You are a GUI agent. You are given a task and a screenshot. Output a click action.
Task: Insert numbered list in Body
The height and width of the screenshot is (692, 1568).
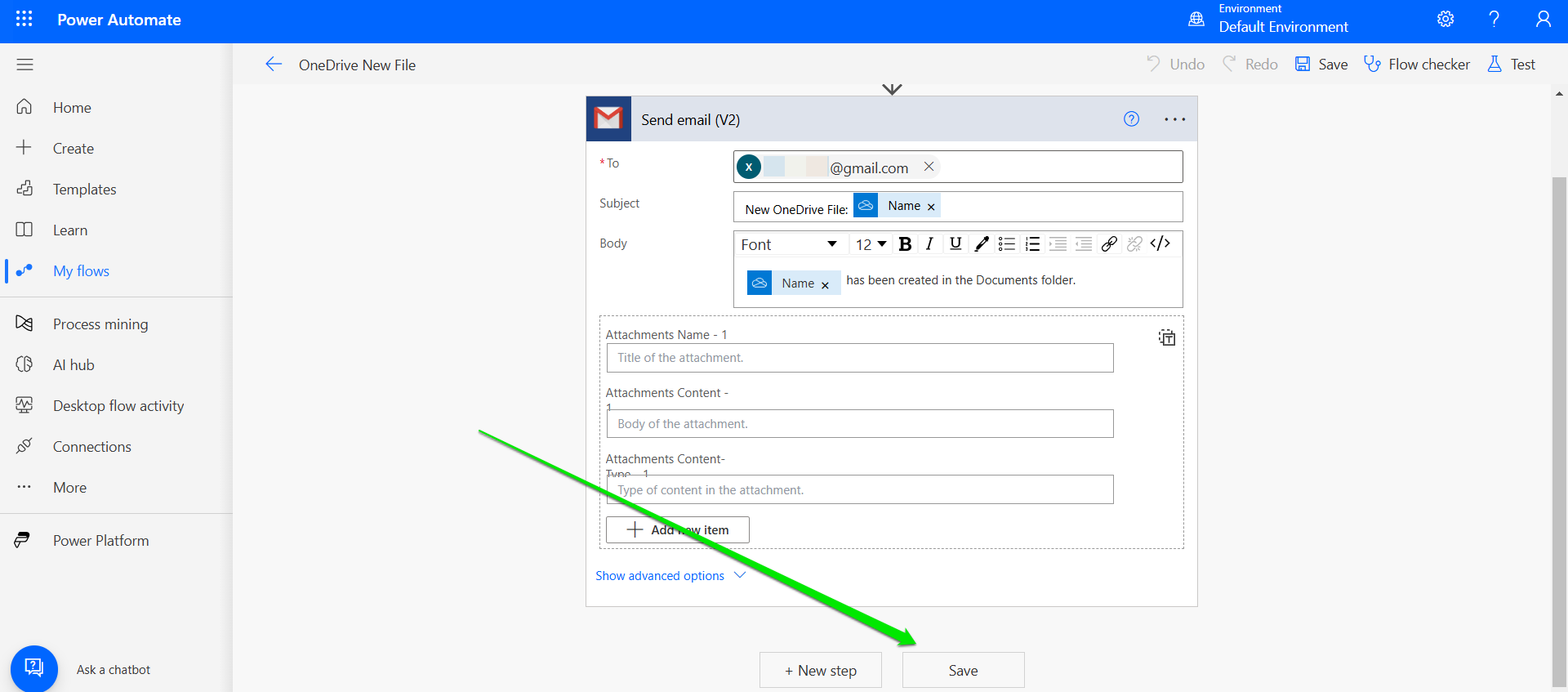pyautogui.click(x=1032, y=244)
